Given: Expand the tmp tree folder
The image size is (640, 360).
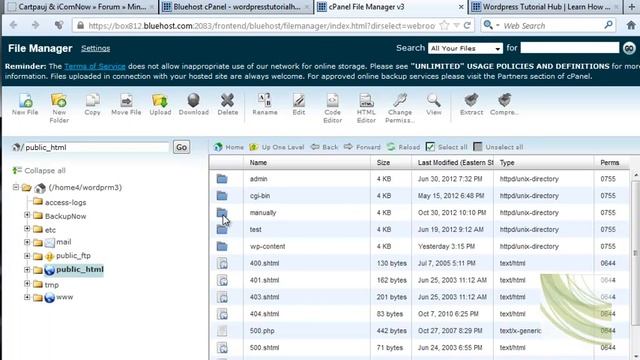Looking at the screenshot, I should click(27, 283).
